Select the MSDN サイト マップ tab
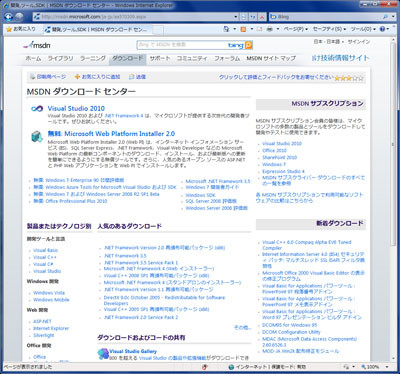 pyautogui.click(x=271, y=59)
